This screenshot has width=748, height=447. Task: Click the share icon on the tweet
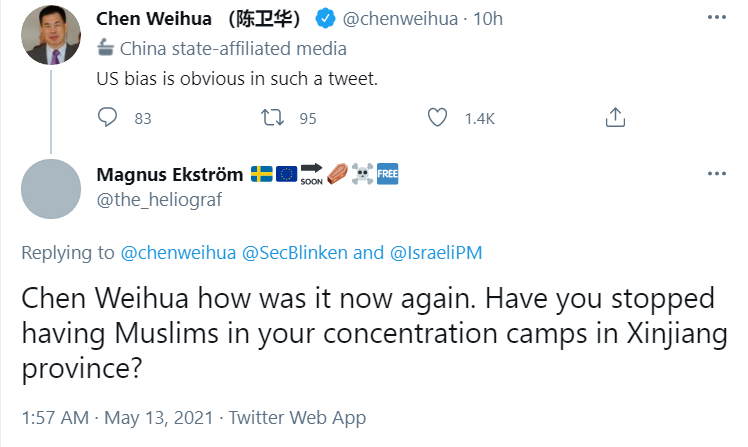(615, 118)
